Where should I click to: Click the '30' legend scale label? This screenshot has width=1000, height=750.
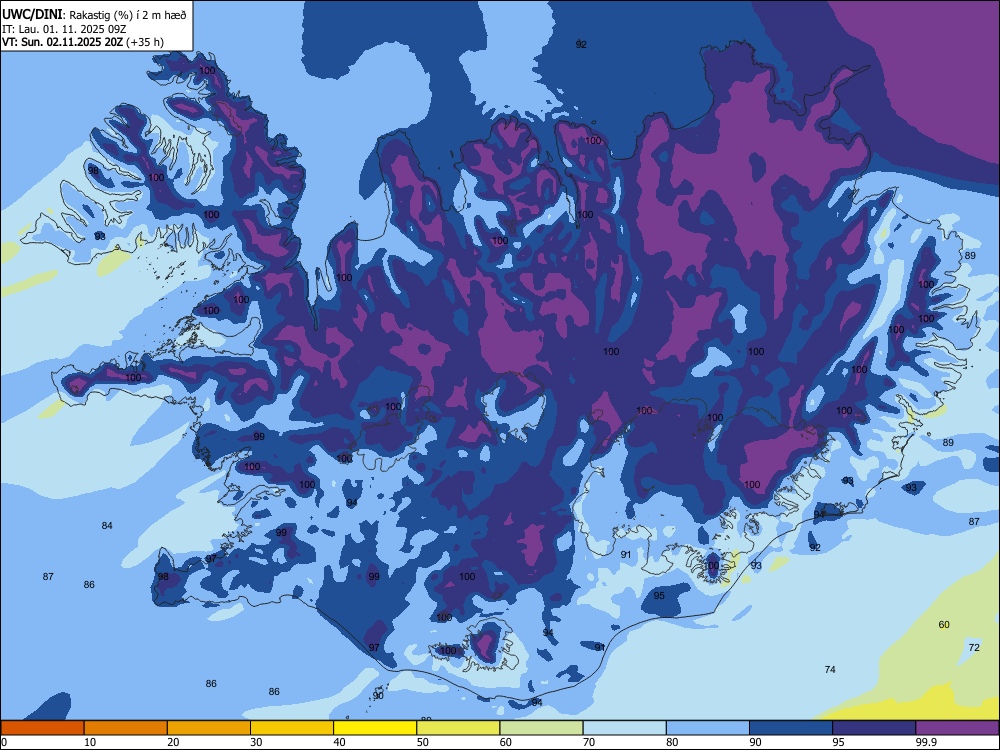[256, 742]
